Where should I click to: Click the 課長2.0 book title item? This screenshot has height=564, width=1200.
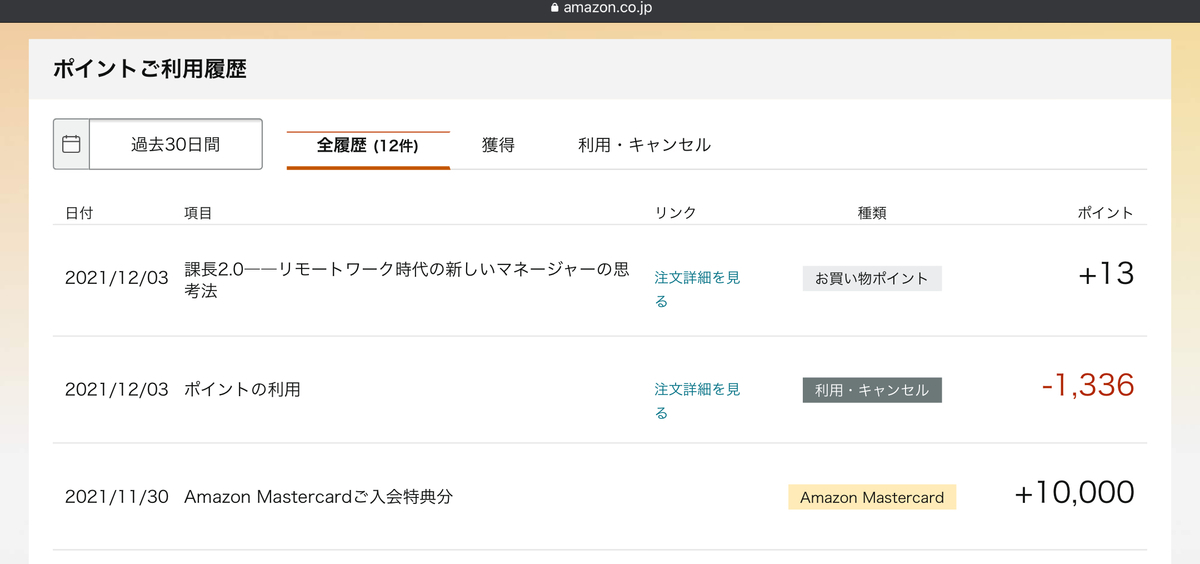[x=407, y=280]
